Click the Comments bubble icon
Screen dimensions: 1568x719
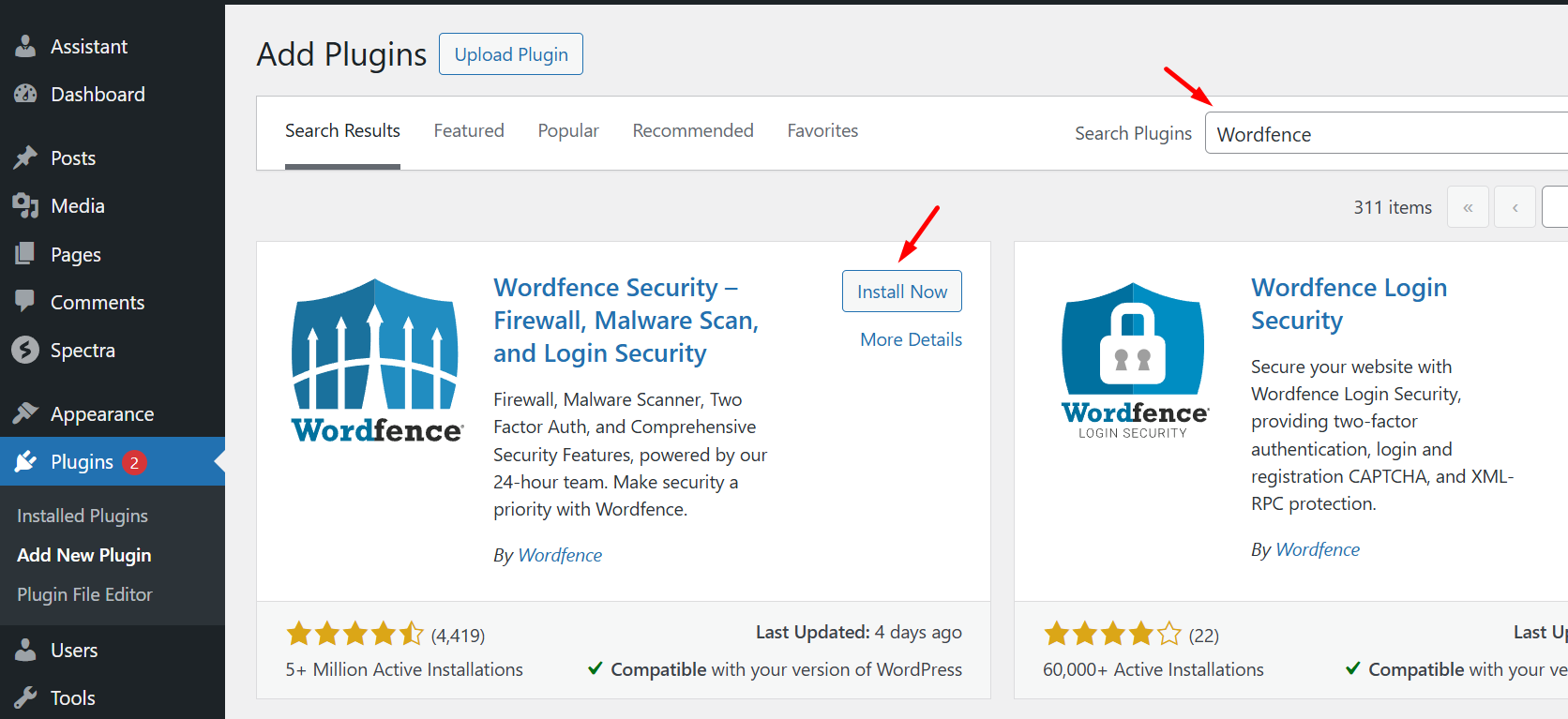(x=26, y=302)
